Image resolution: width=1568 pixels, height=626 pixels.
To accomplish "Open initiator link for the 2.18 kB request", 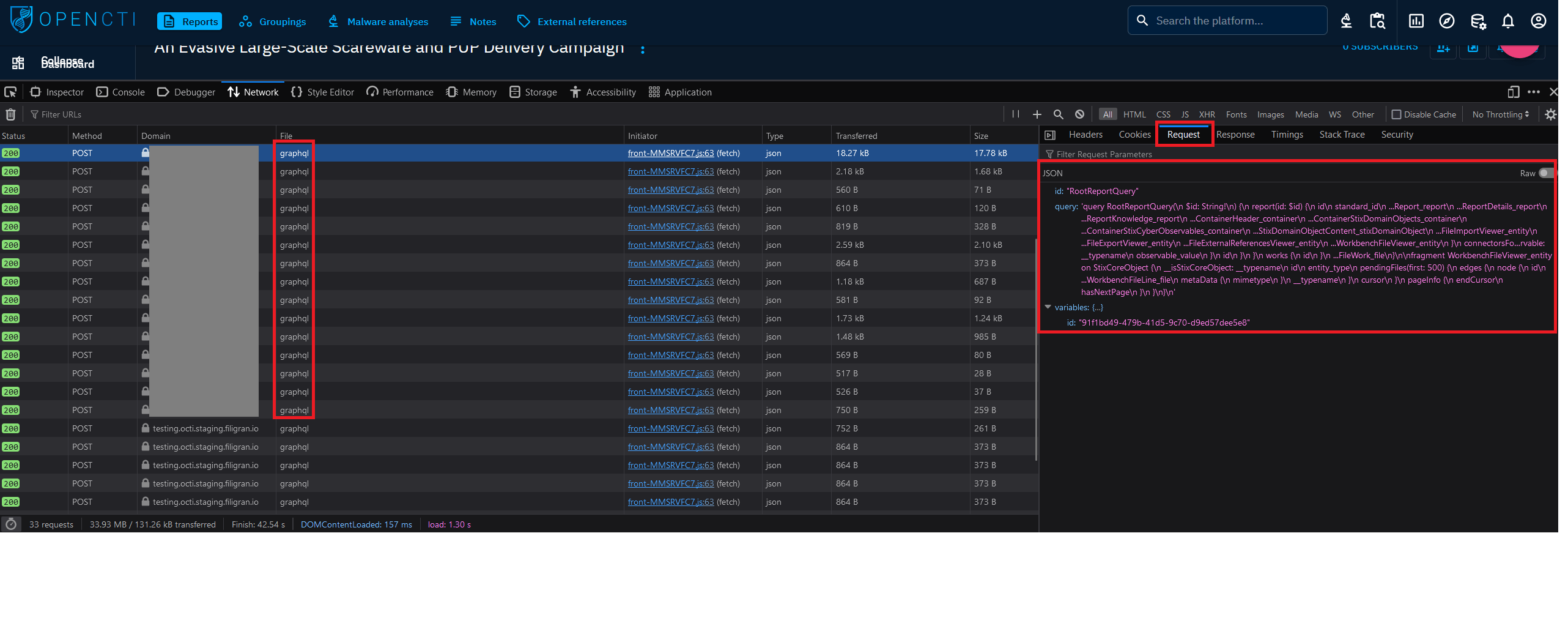I will pyautogui.click(x=670, y=171).
